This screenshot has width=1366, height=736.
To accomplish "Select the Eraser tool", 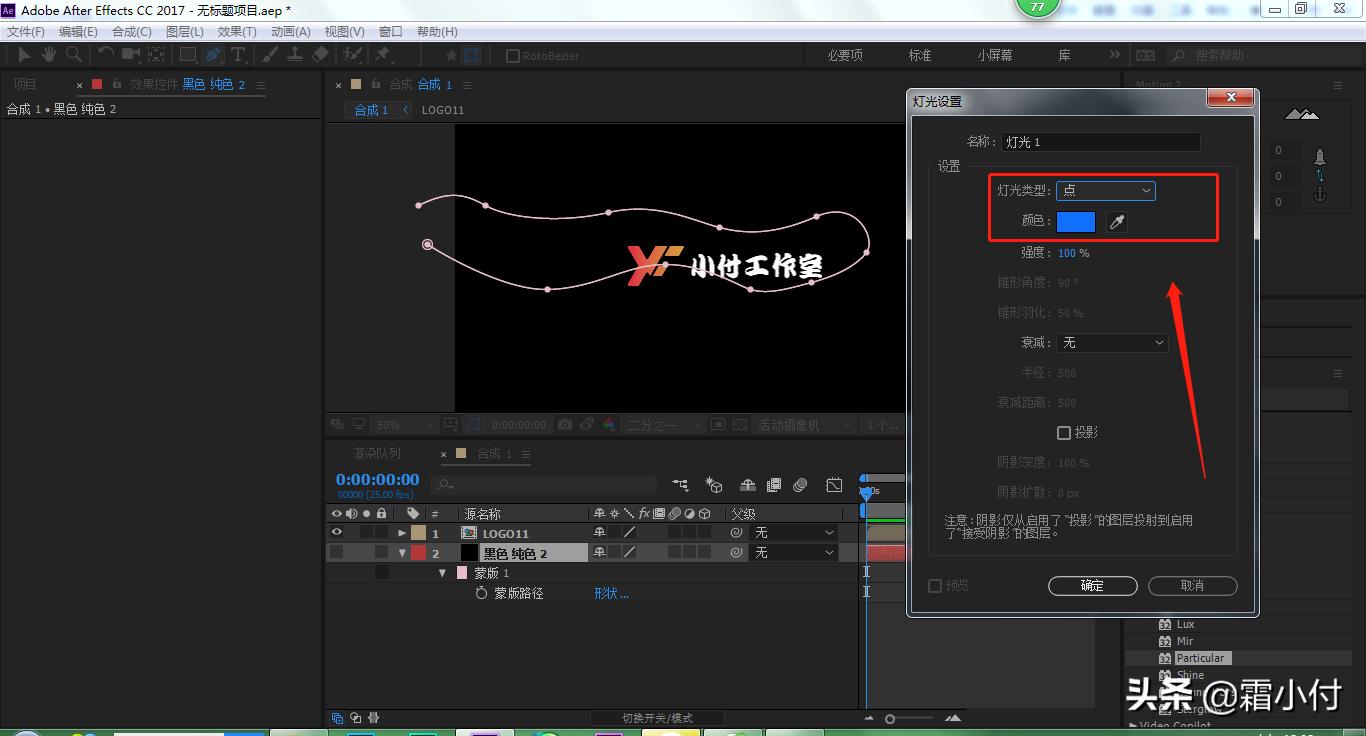I will pos(322,54).
